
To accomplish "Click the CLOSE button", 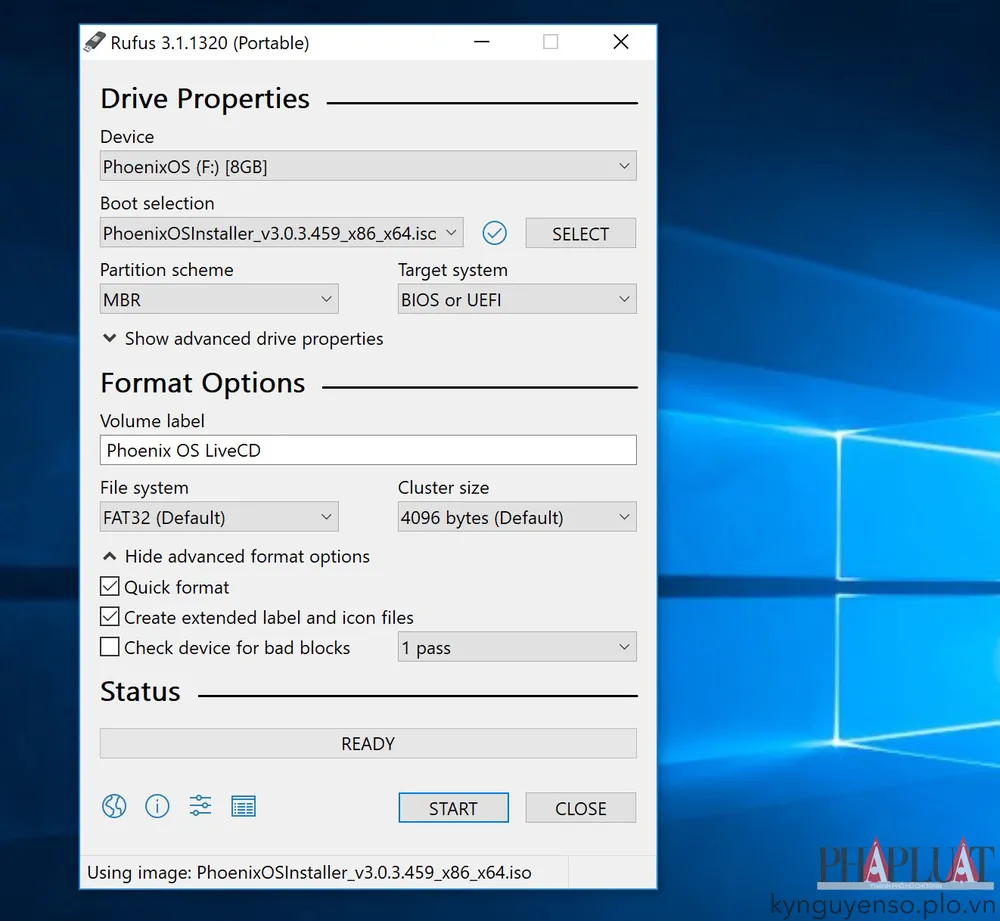I will pos(580,808).
